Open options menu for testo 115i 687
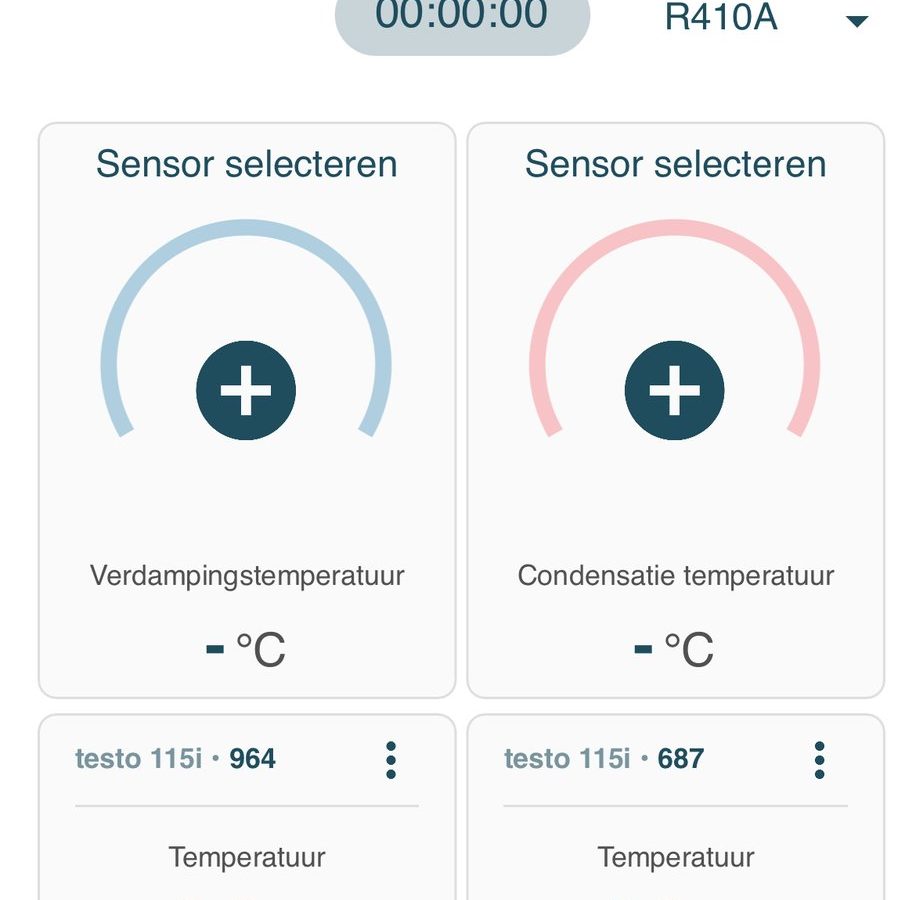The height and width of the screenshot is (900, 923). 819,760
